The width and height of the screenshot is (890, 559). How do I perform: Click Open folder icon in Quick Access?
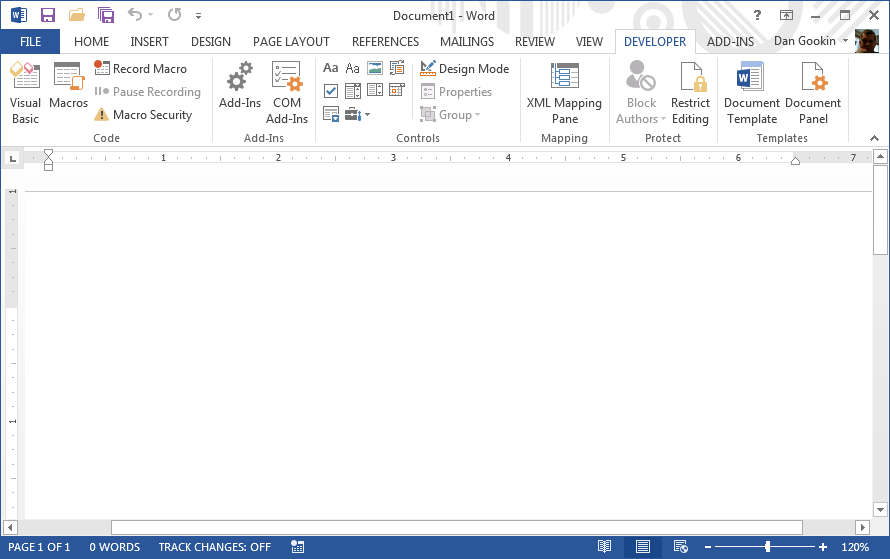click(x=77, y=15)
